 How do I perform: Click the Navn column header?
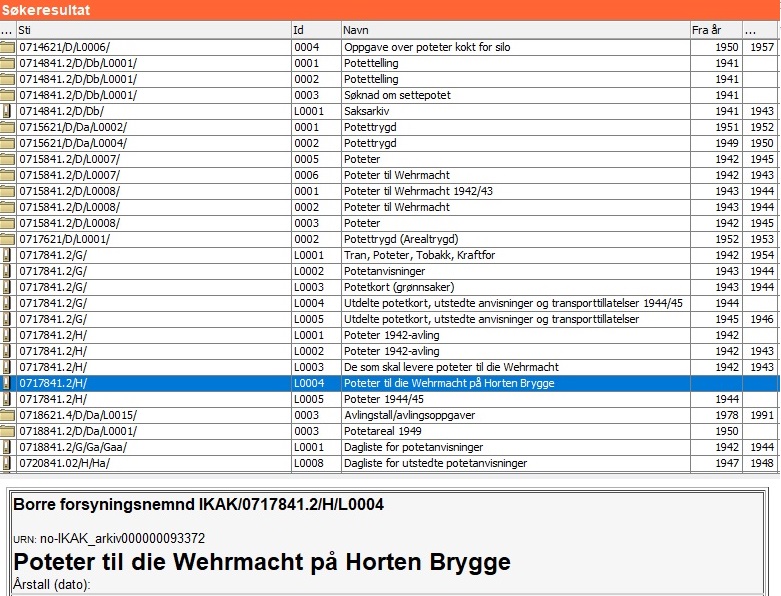tap(514, 30)
